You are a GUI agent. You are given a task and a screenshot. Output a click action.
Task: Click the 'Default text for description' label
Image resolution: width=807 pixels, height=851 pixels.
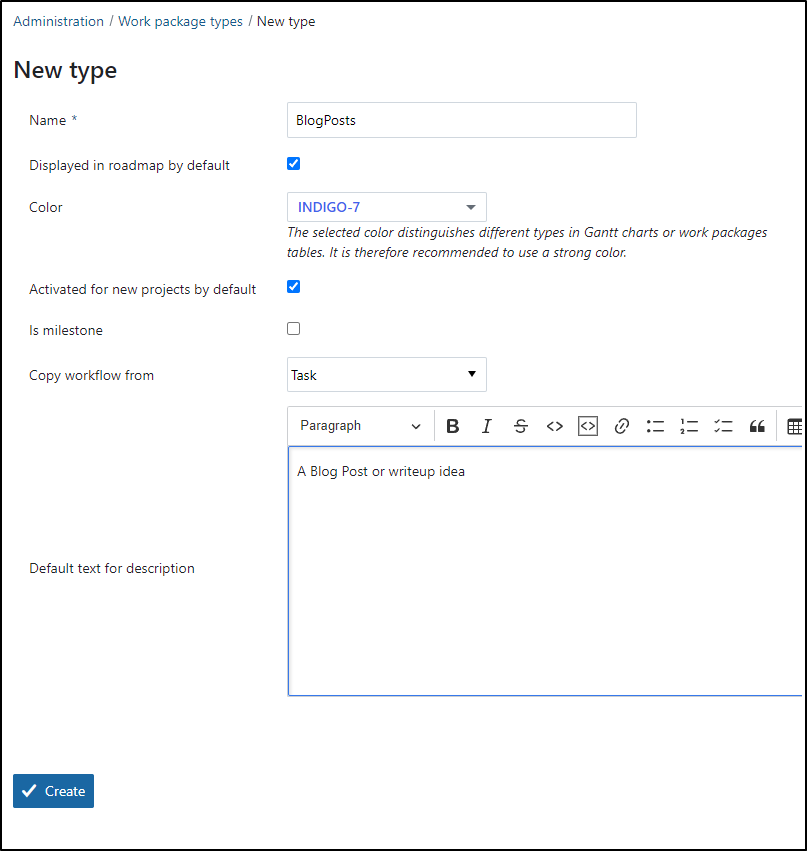[x=112, y=568]
